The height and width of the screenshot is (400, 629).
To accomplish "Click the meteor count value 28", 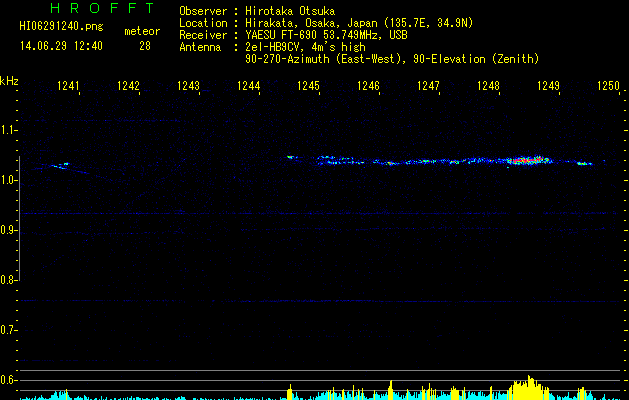I will point(145,46).
